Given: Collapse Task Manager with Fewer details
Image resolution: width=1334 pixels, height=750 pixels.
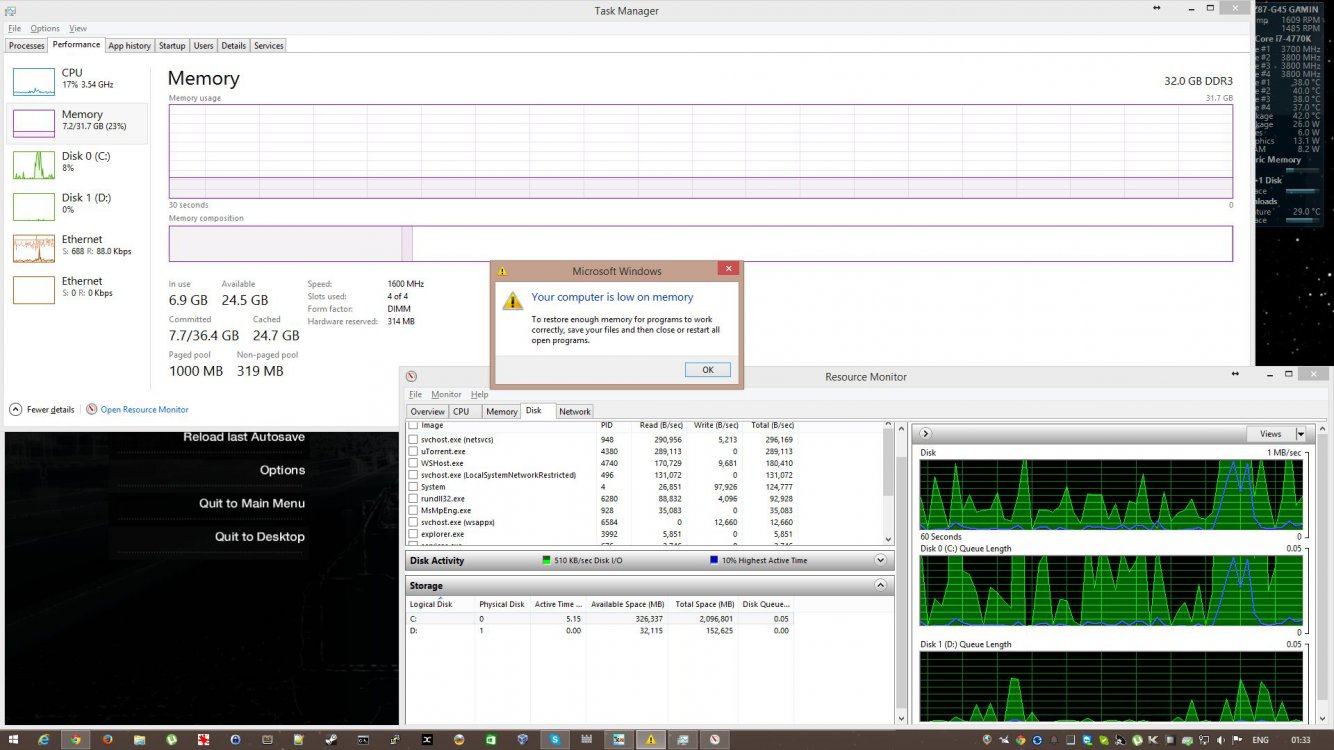Looking at the screenshot, I should click(43, 409).
